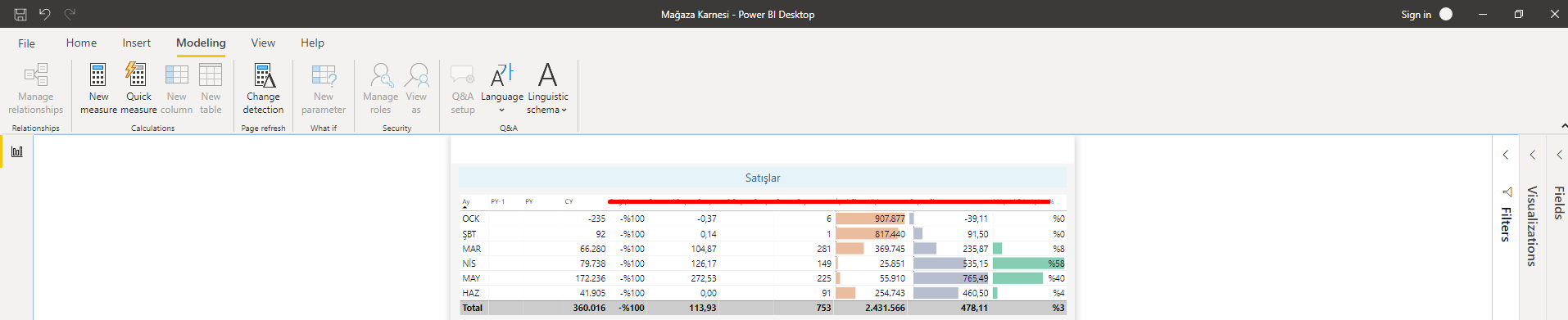Create a New parameter
The width and height of the screenshot is (1568, 320).
[x=324, y=88]
